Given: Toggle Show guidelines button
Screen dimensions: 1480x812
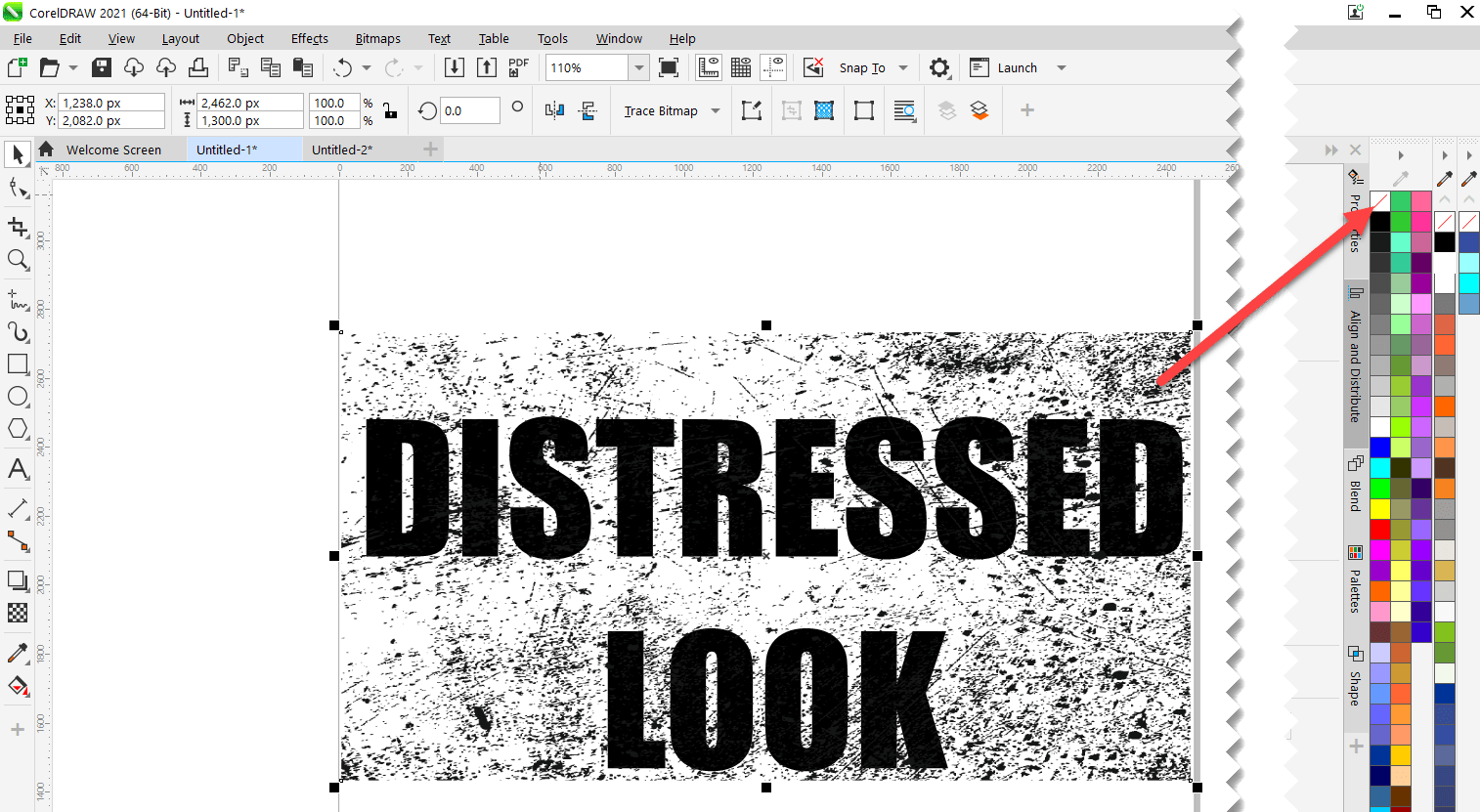Looking at the screenshot, I should 773,67.
